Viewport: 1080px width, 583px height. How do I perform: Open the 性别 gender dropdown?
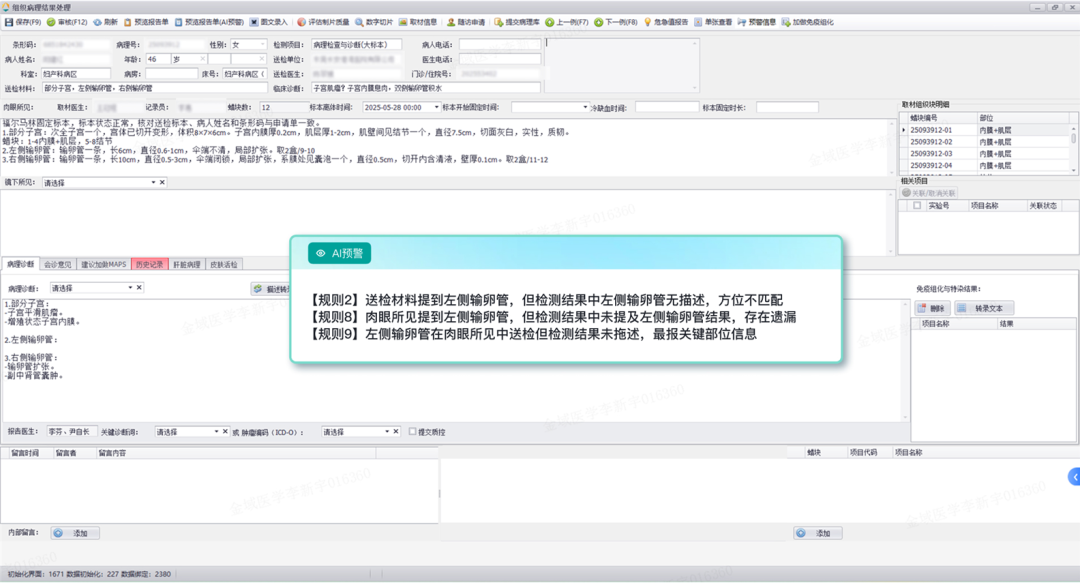pyautogui.click(x=262, y=44)
